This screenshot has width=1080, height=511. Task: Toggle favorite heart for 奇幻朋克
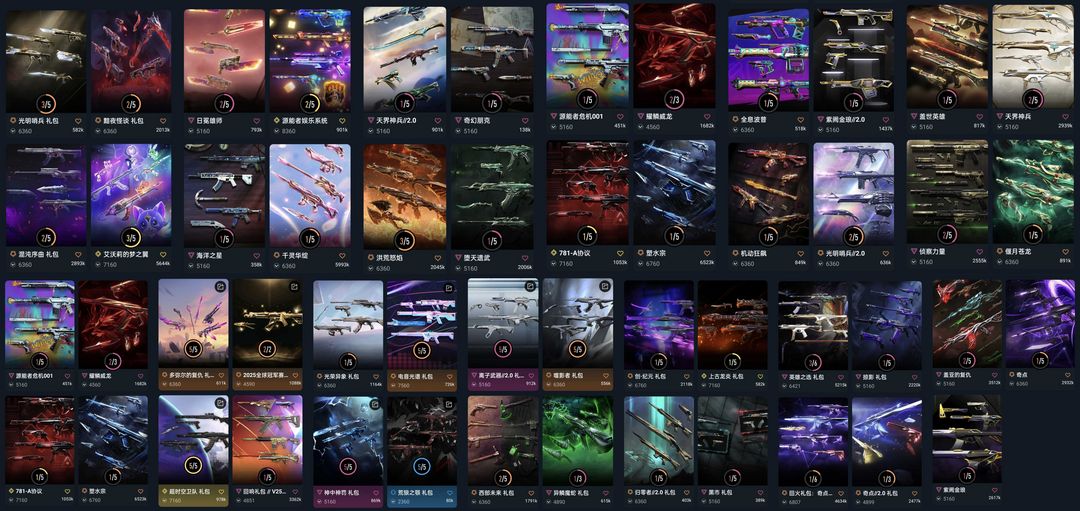(526, 120)
